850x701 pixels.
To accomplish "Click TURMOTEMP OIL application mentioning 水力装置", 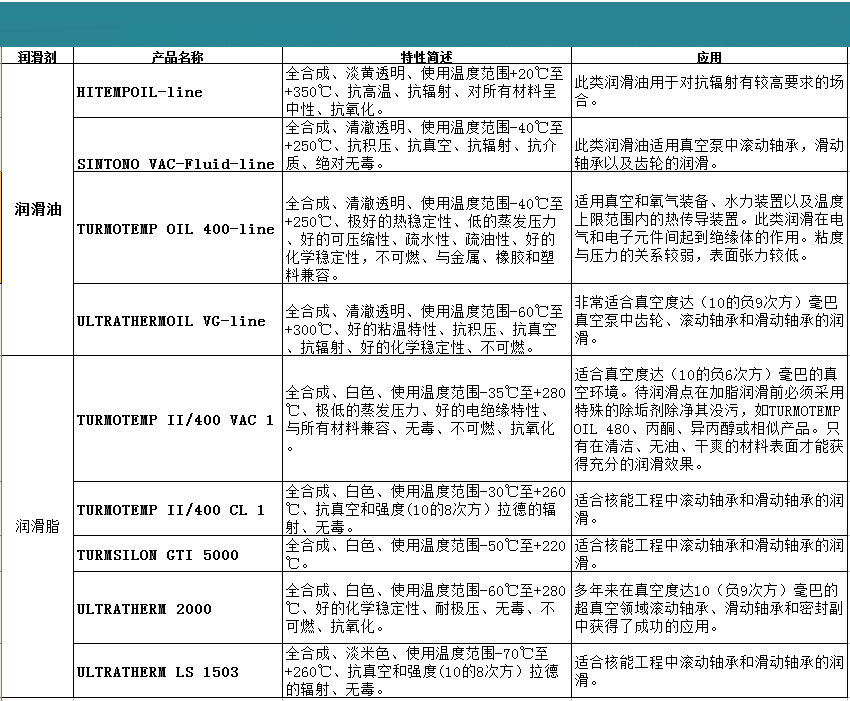I will [709, 228].
